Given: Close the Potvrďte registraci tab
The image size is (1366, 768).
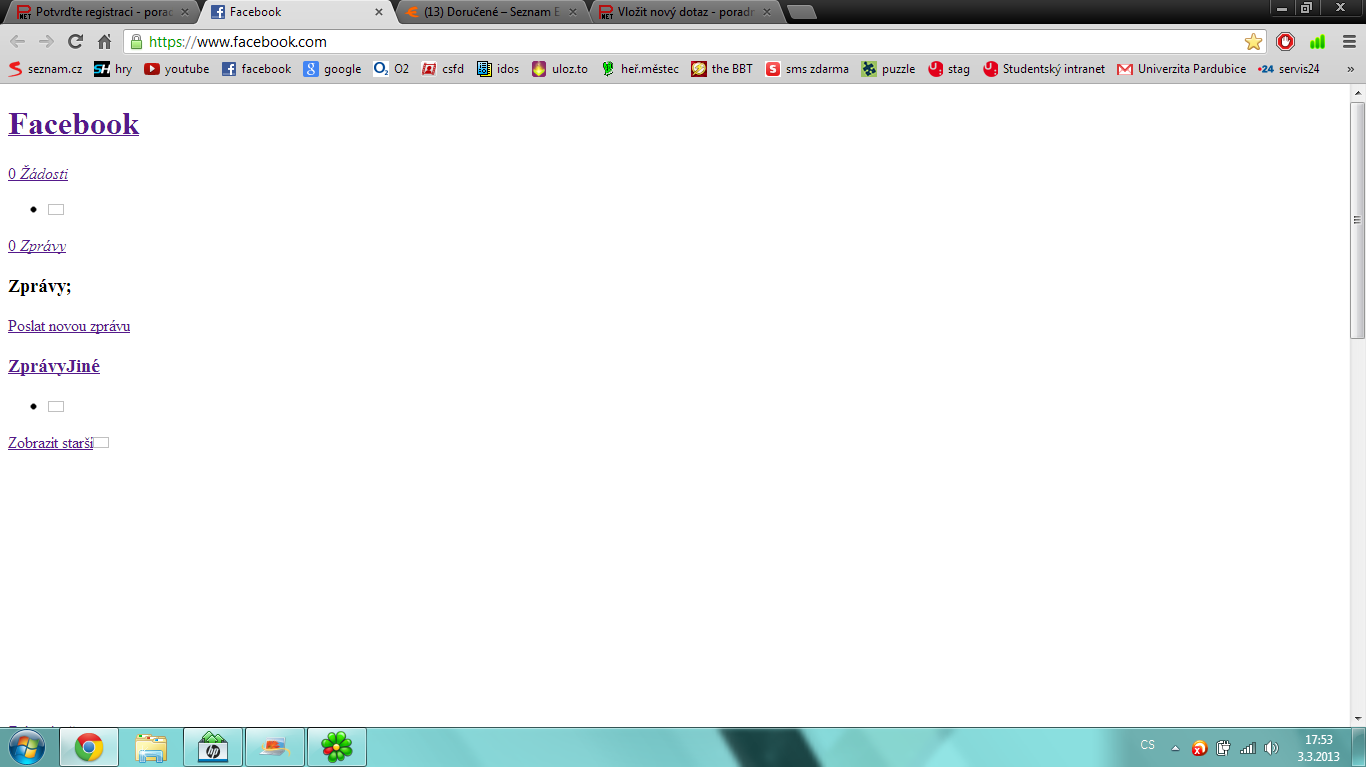Looking at the screenshot, I should click(x=184, y=12).
